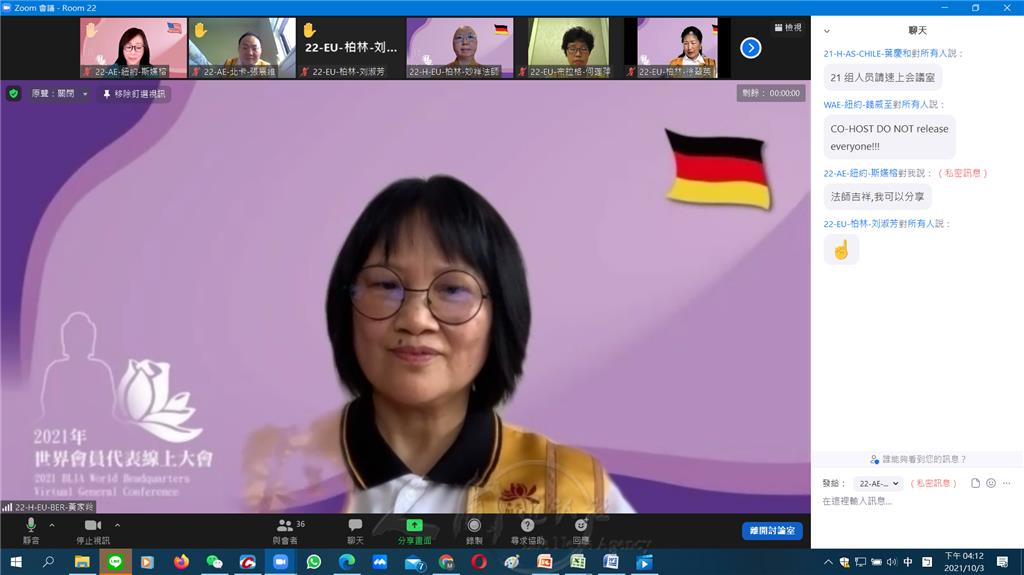Viewport: 1024px width, 575px height.
Task: Open more chat options ellipsis
Action: (x=1006, y=484)
